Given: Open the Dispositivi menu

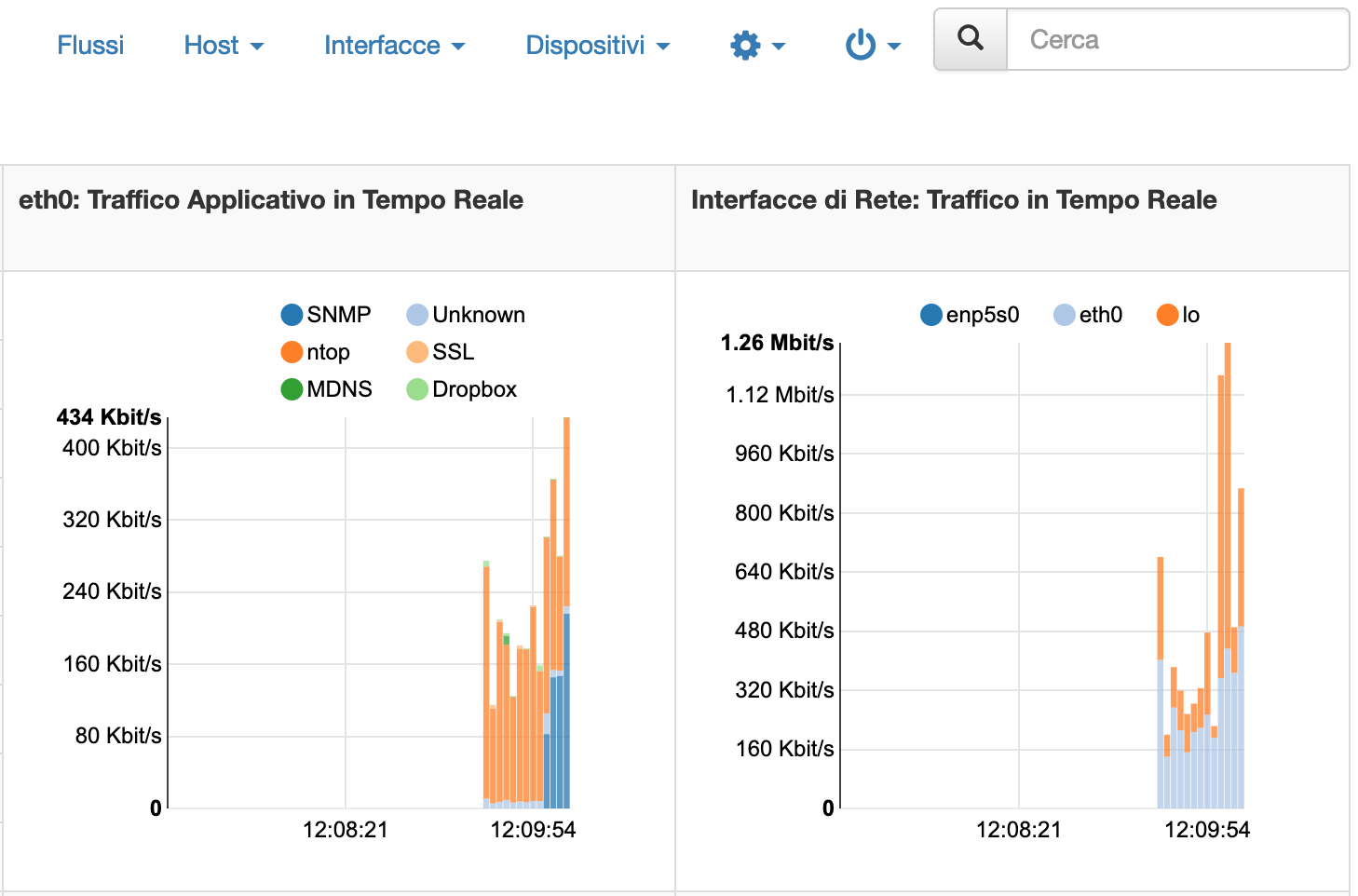Looking at the screenshot, I should pyautogui.click(x=597, y=45).
